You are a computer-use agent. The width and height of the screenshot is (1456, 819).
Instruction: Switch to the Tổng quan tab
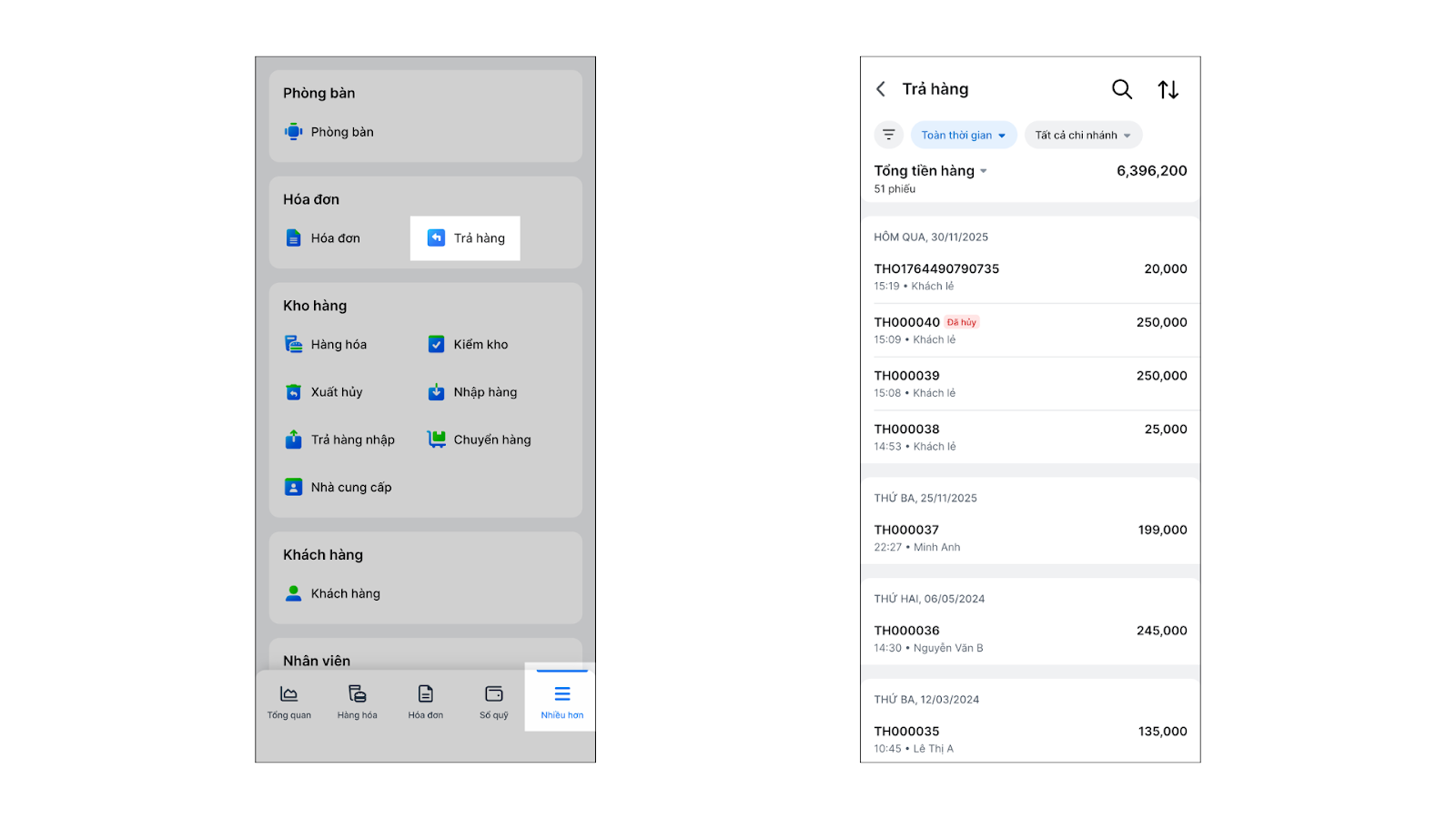pyautogui.click(x=289, y=702)
